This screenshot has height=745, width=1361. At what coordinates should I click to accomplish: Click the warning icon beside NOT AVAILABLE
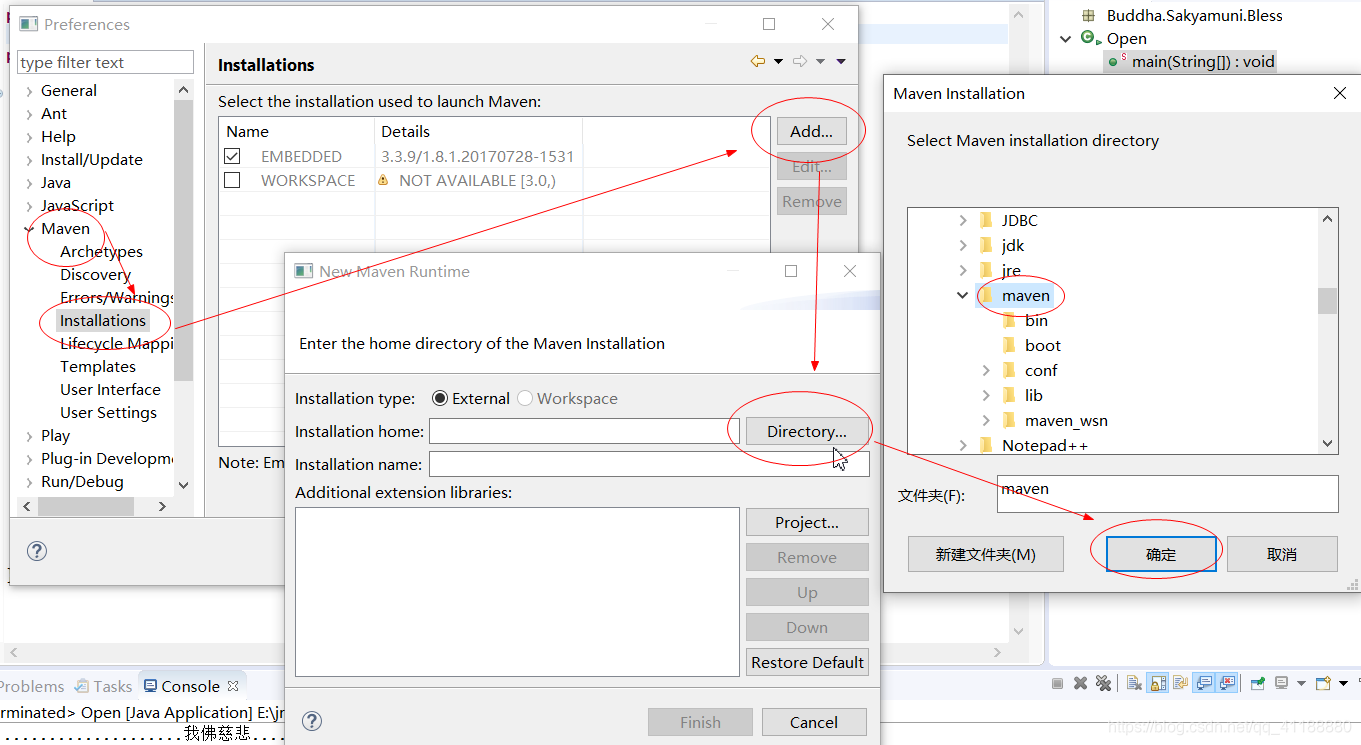click(x=382, y=180)
